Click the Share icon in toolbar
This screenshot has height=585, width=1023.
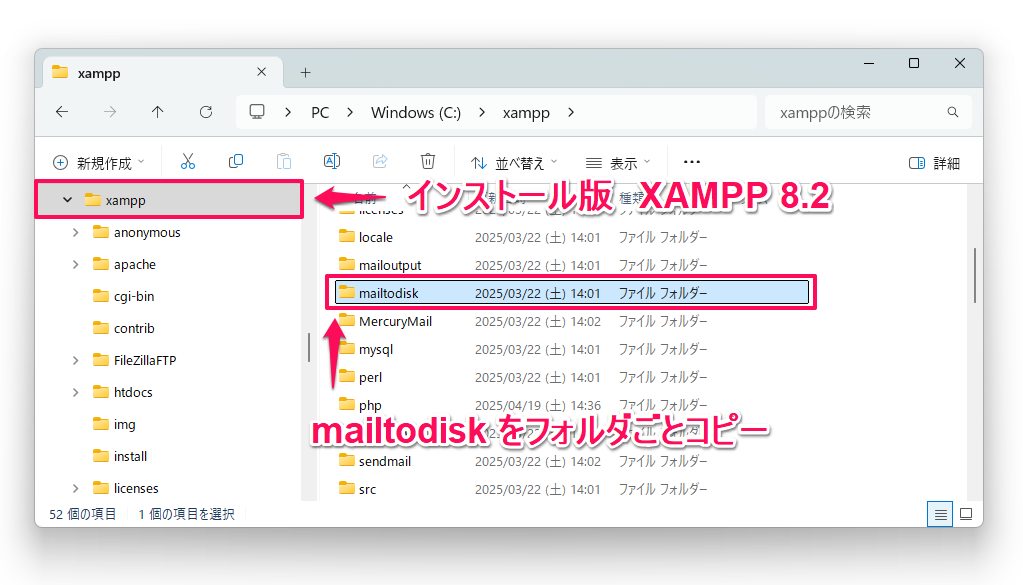pos(380,162)
